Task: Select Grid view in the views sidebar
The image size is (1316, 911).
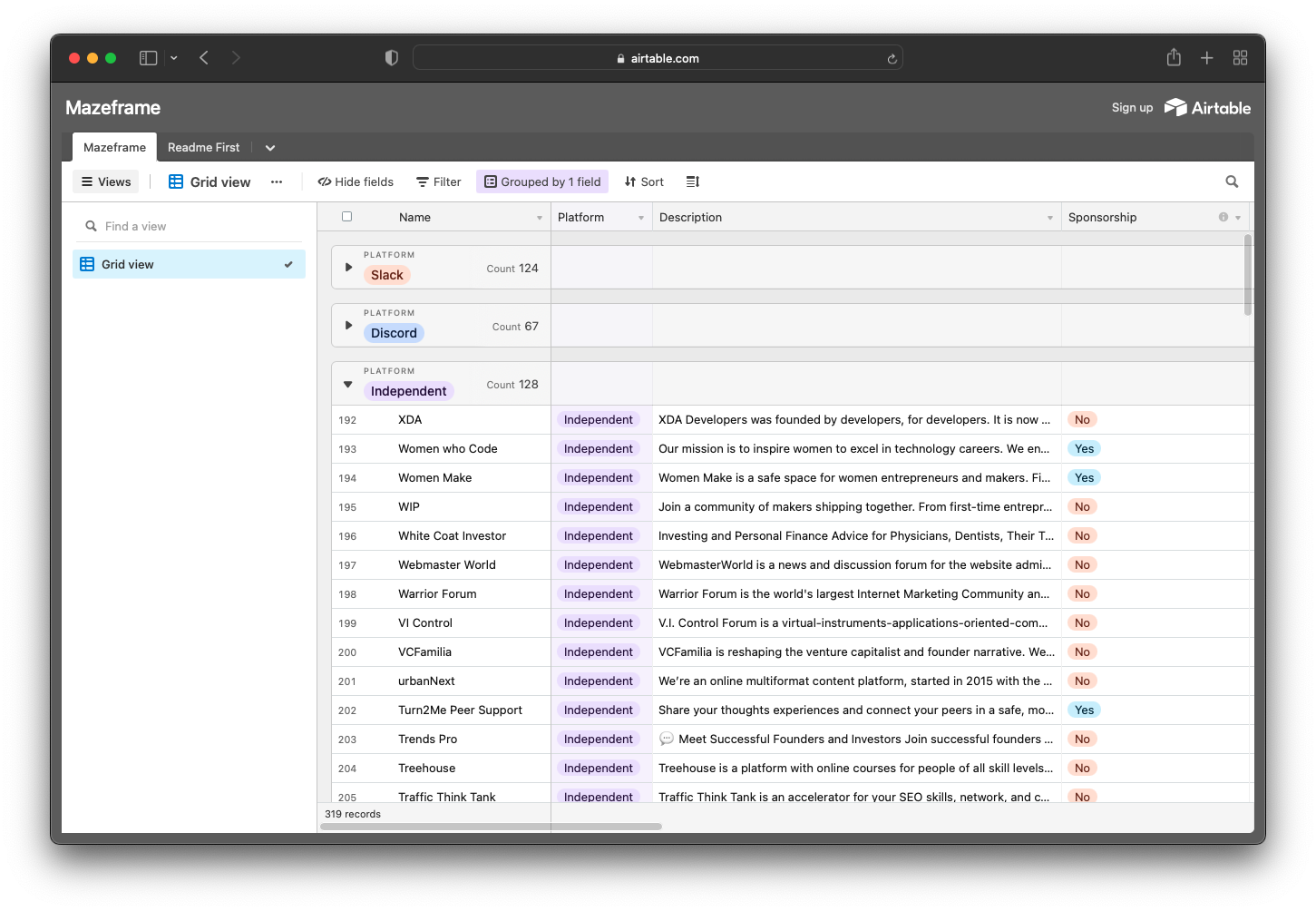Action: 189,264
